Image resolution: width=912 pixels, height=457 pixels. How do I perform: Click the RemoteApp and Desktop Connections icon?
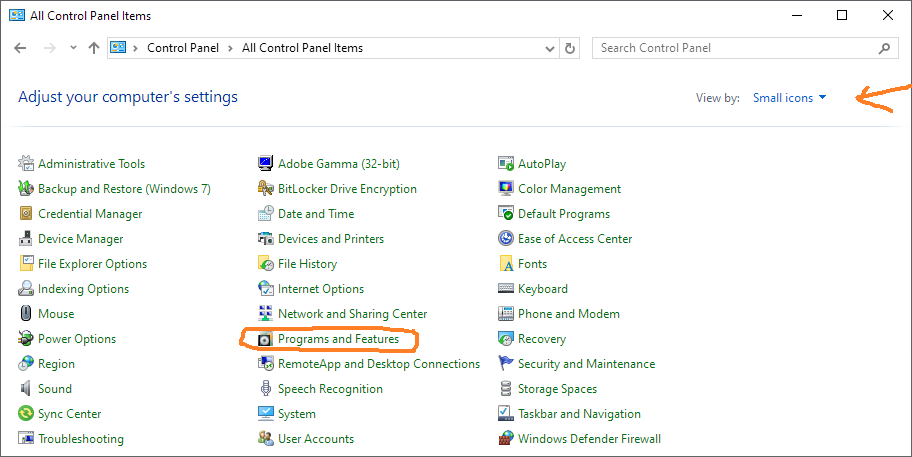266,363
